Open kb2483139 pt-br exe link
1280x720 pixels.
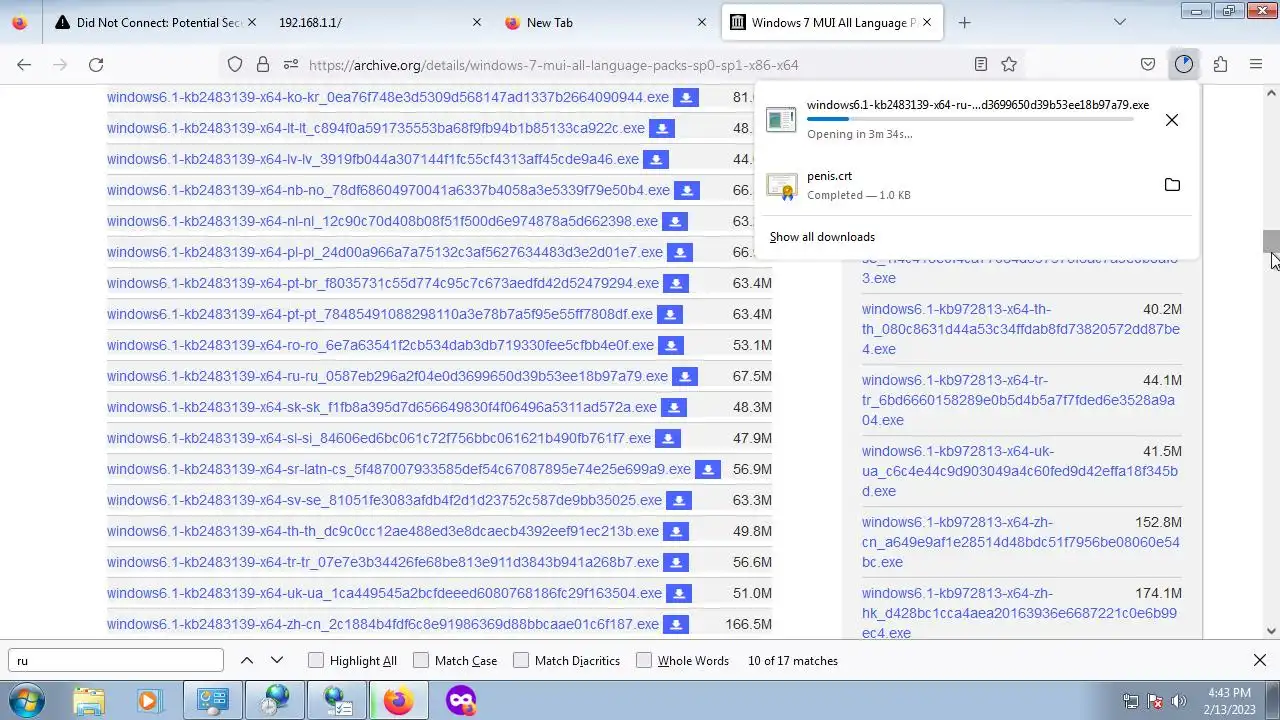coord(383,284)
